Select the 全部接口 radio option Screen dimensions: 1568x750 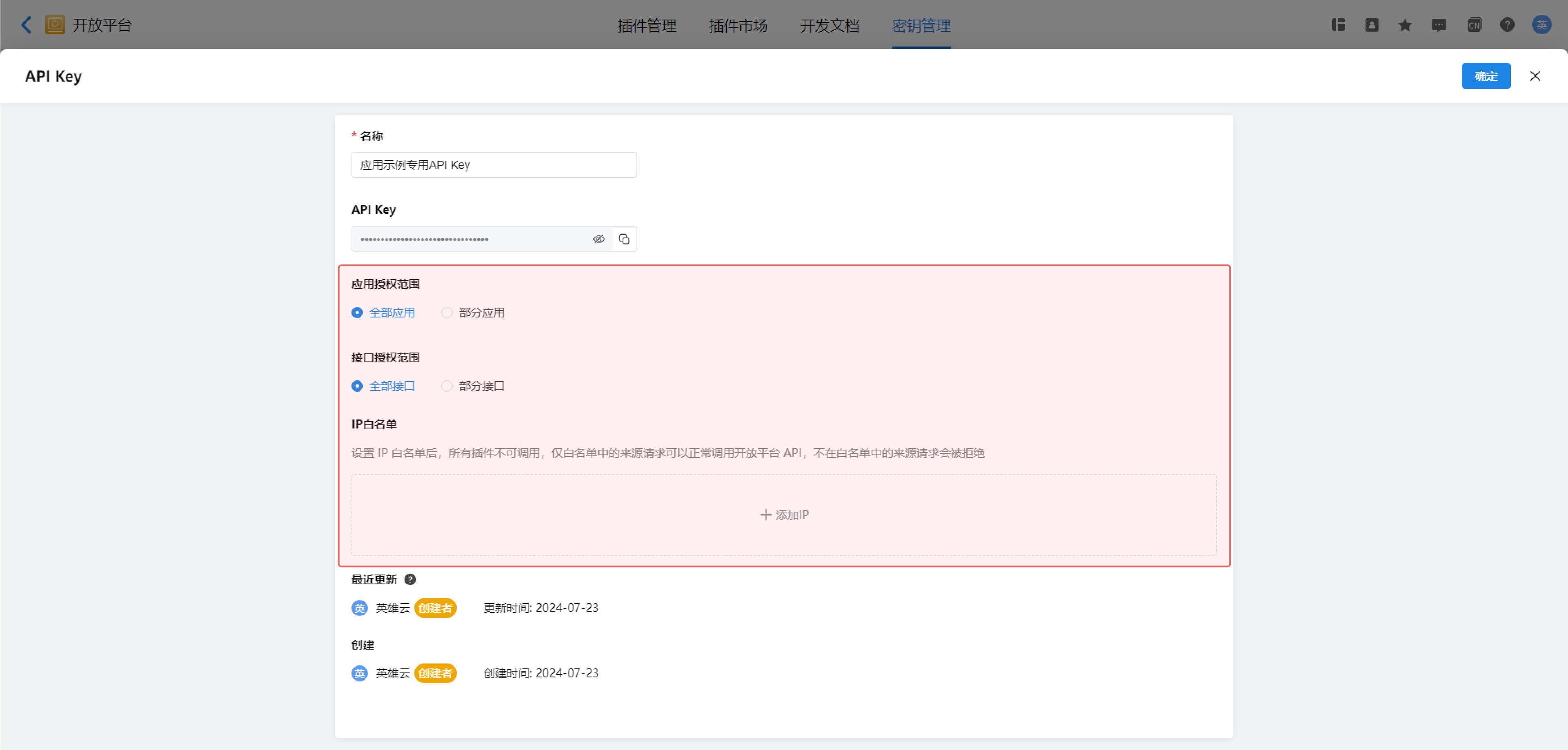(383, 386)
